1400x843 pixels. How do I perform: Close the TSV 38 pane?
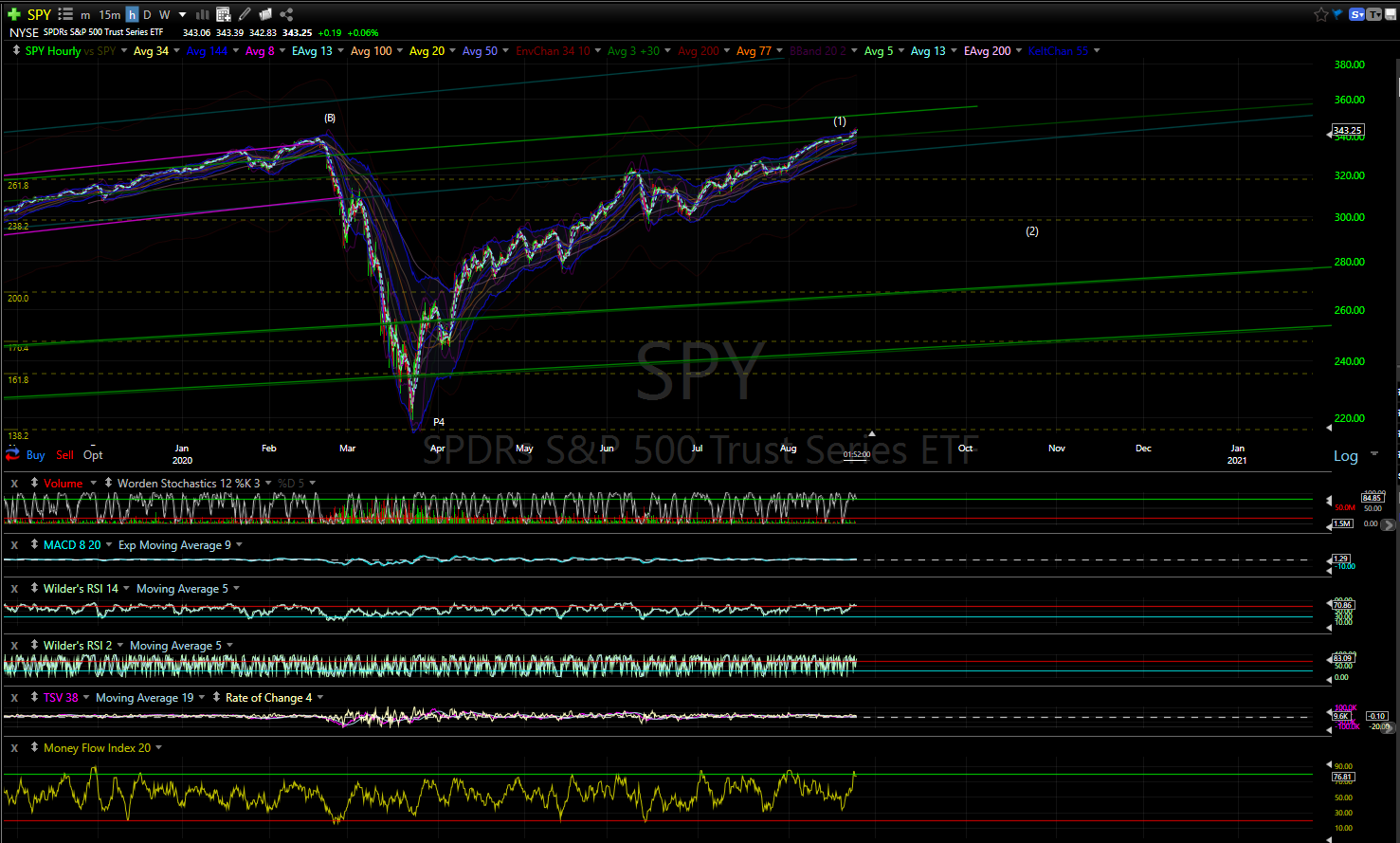click(x=14, y=698)
